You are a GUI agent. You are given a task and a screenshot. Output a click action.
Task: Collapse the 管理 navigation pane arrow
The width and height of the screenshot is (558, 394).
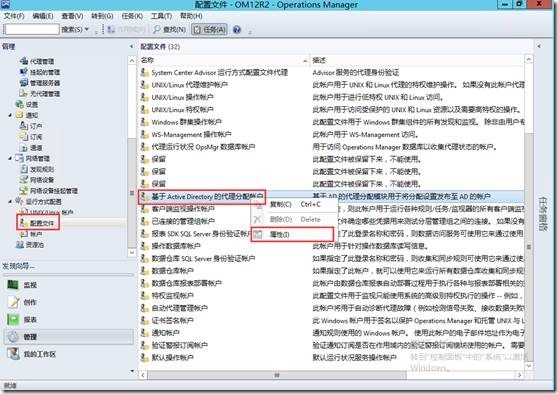point(131,46)
